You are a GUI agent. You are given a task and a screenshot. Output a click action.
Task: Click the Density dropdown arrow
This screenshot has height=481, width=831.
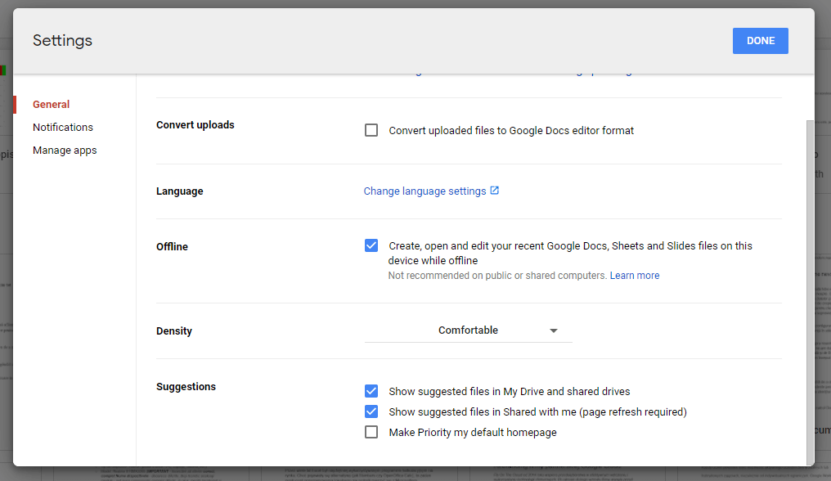[554, 331]
